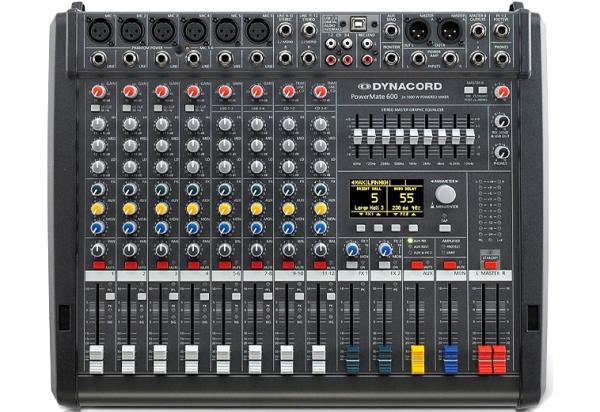The image size is (600, 412).
Task: Toggle the FX 1 ON button
Action: tap(351, 265)
